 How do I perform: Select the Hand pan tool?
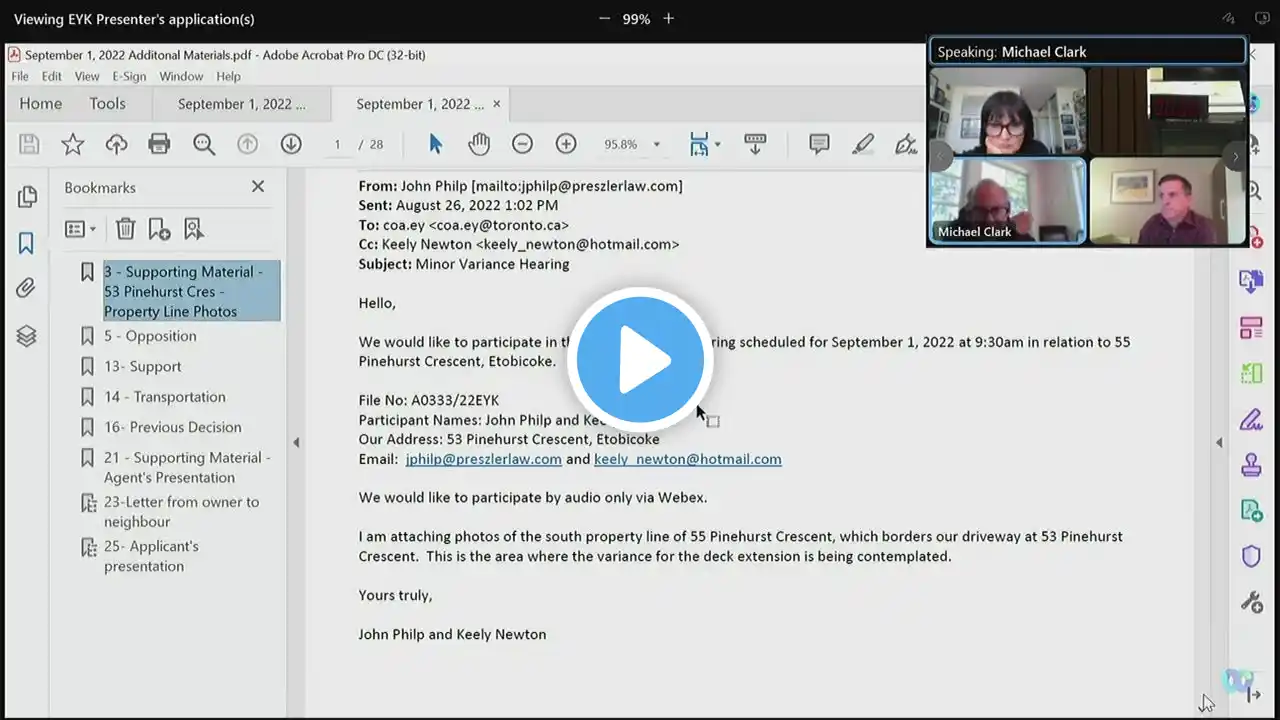click(x=479, y=144)
